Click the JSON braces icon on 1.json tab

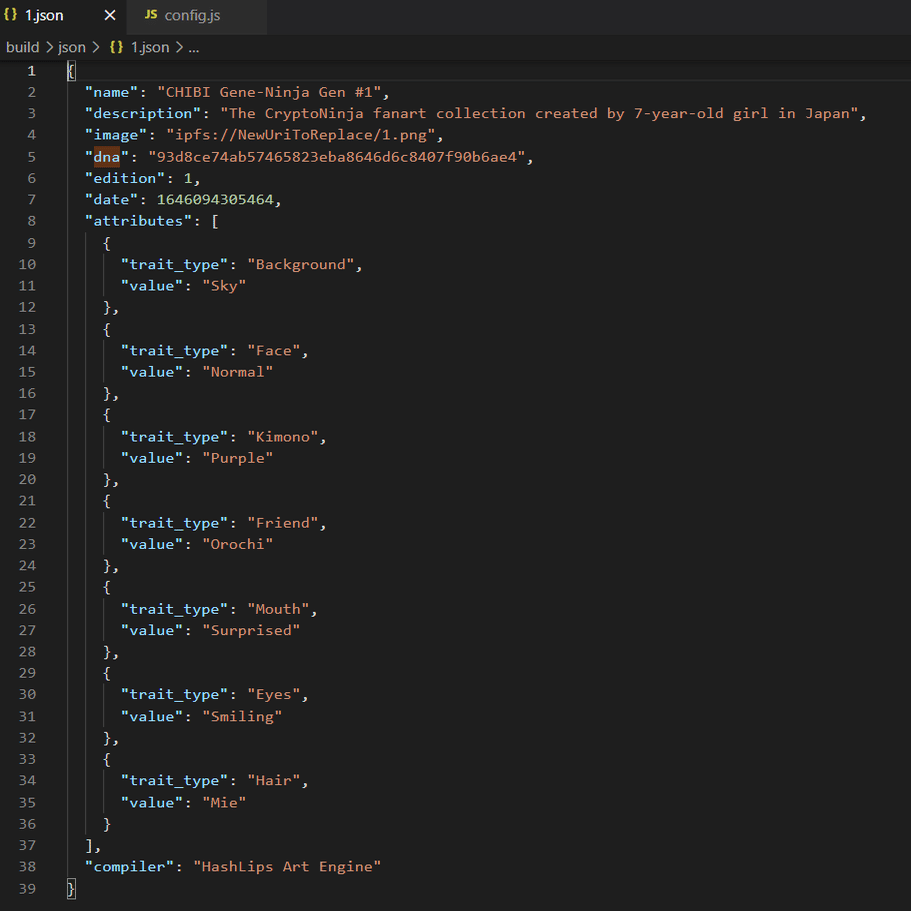[x=10, y=15]
